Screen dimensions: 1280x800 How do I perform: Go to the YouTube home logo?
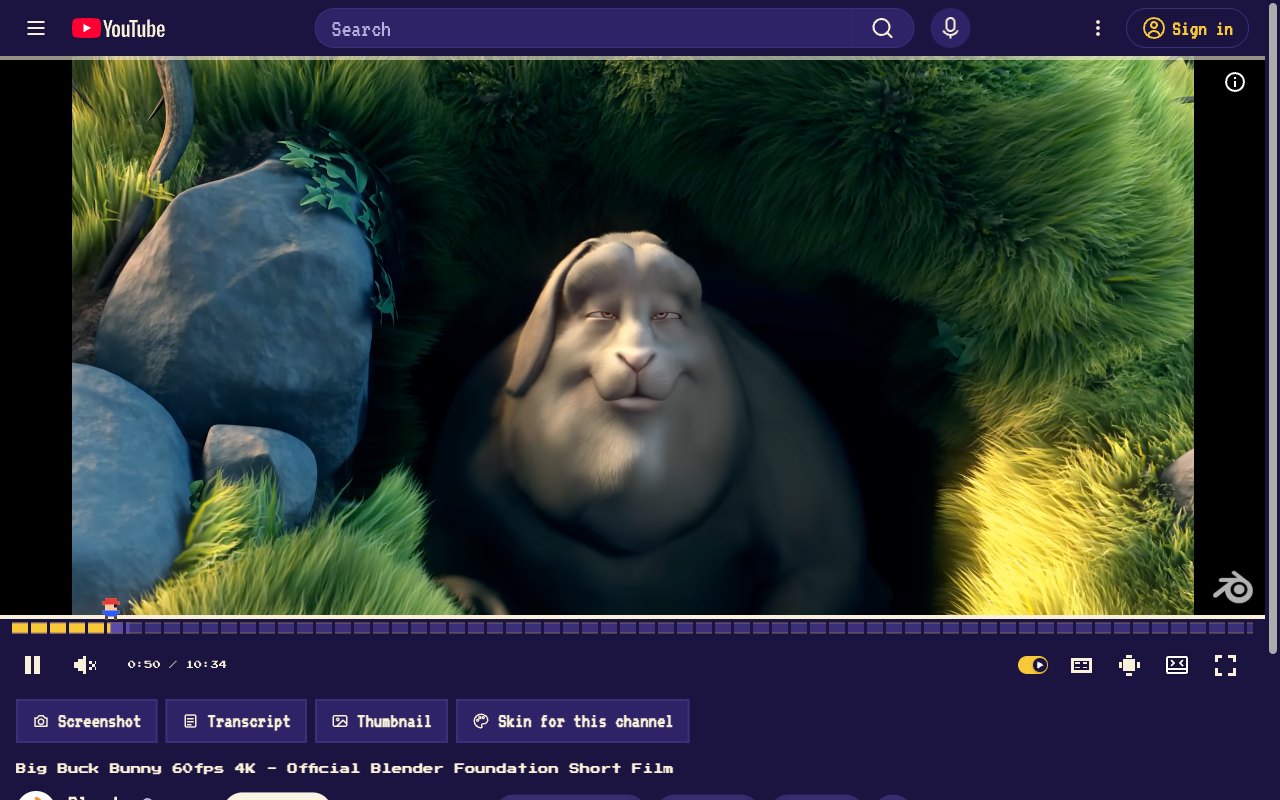tap(118, 29)
